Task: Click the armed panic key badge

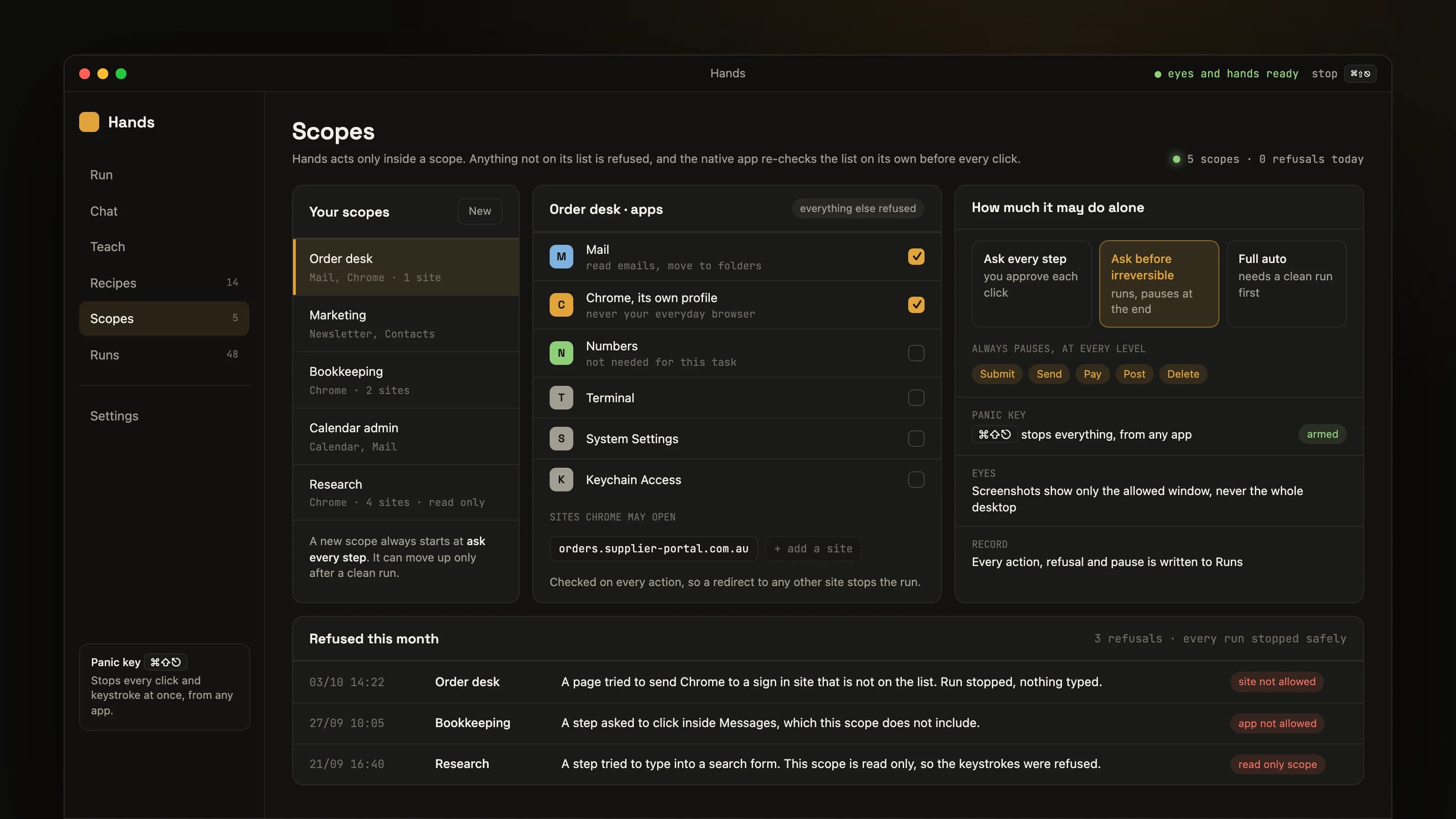Action: [1322, 434]
